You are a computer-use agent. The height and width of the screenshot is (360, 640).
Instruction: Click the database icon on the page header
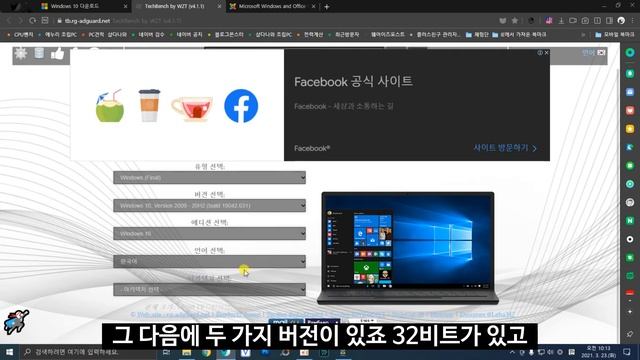click(x=39, y=53)
